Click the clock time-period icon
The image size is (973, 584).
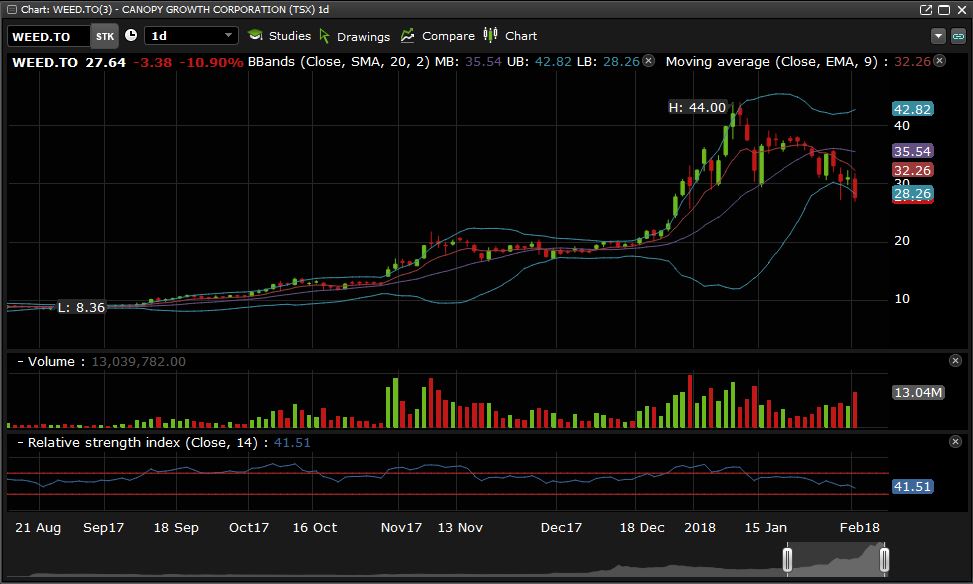(131, 35)
